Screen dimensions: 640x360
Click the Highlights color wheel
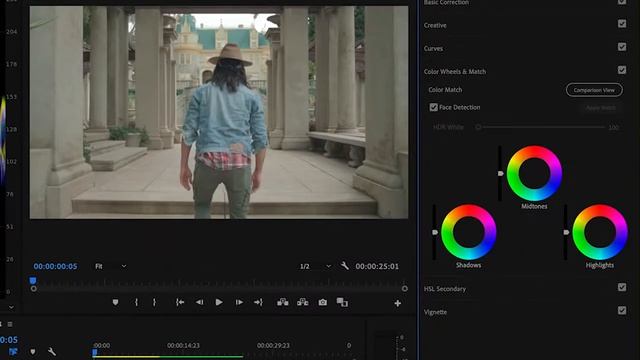tap(600, 232)
